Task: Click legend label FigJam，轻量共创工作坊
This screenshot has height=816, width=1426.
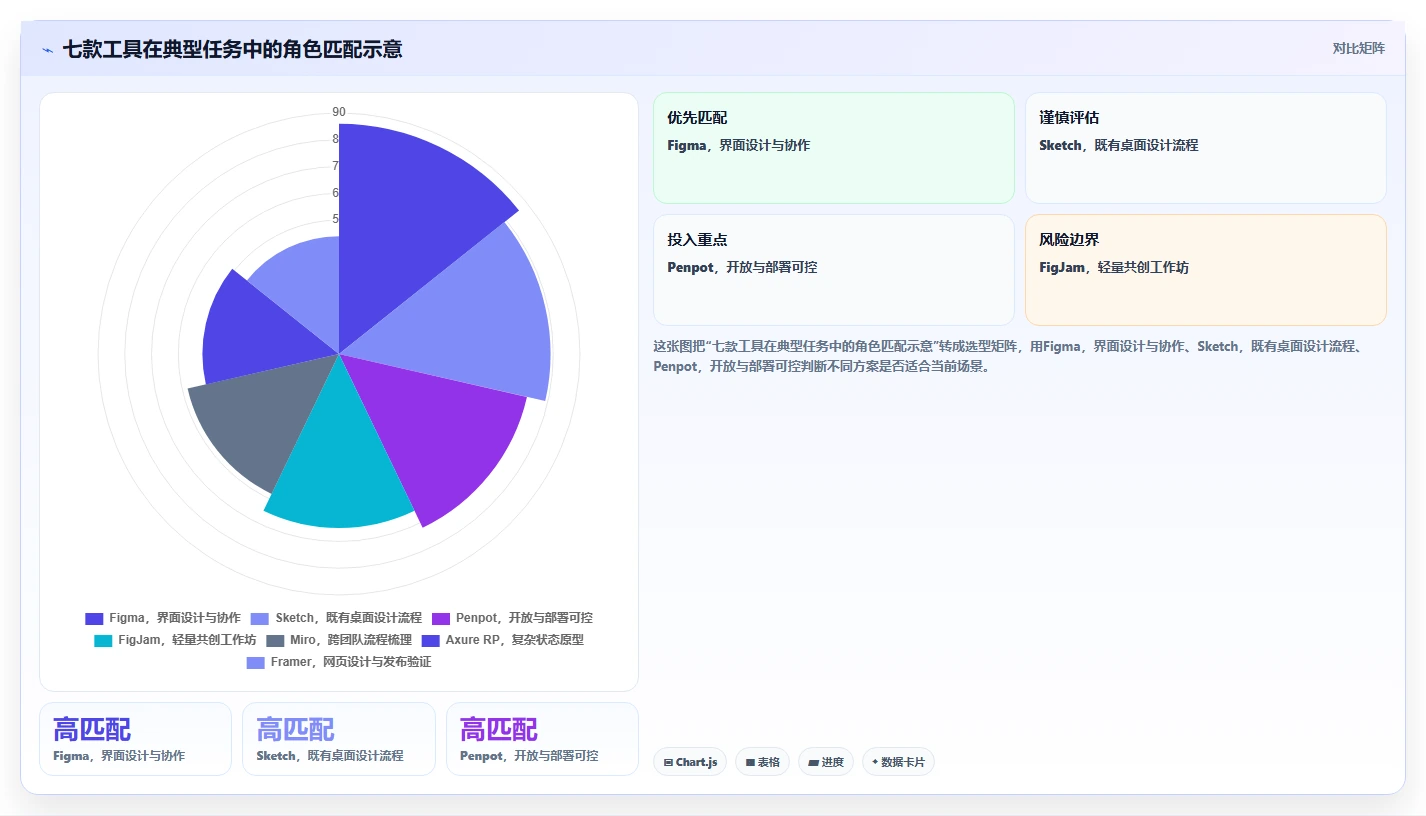Action: point(187,641)
